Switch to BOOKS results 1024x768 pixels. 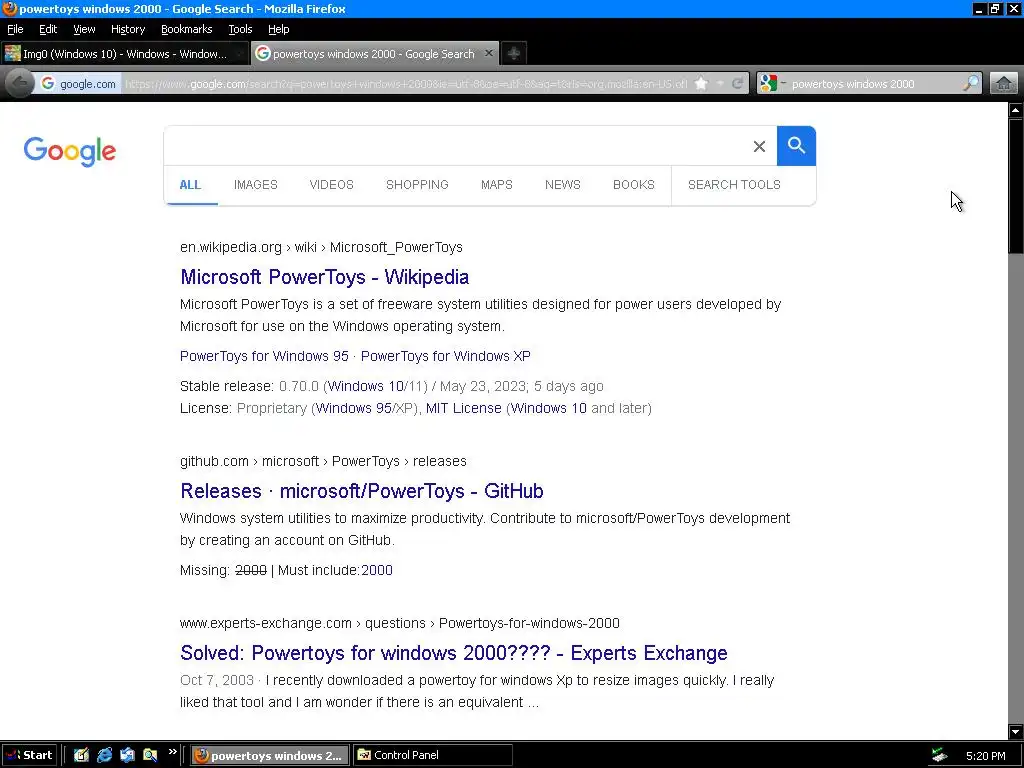point(634,185)
